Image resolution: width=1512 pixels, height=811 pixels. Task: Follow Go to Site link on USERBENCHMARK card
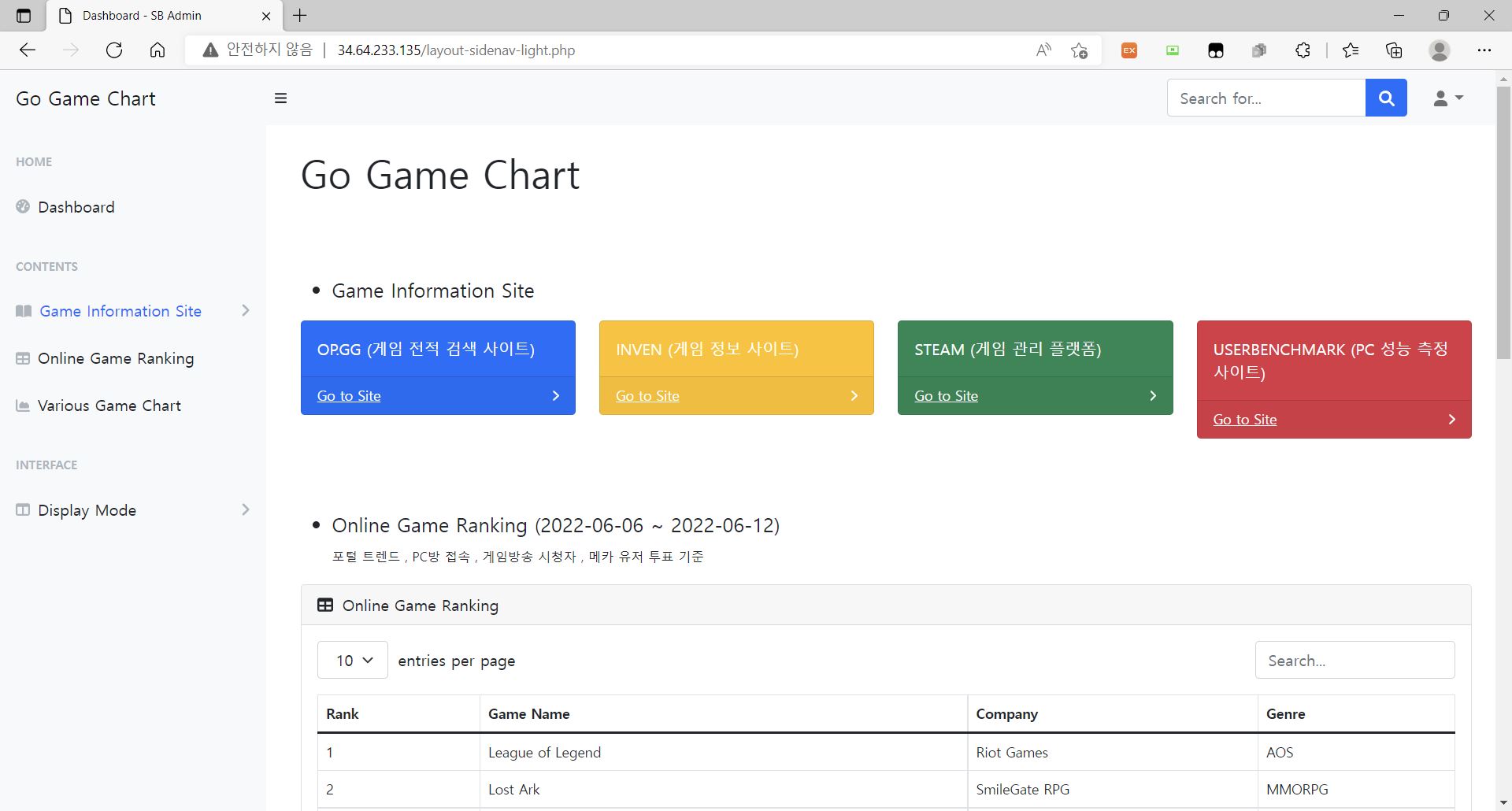coord(1245,420)
